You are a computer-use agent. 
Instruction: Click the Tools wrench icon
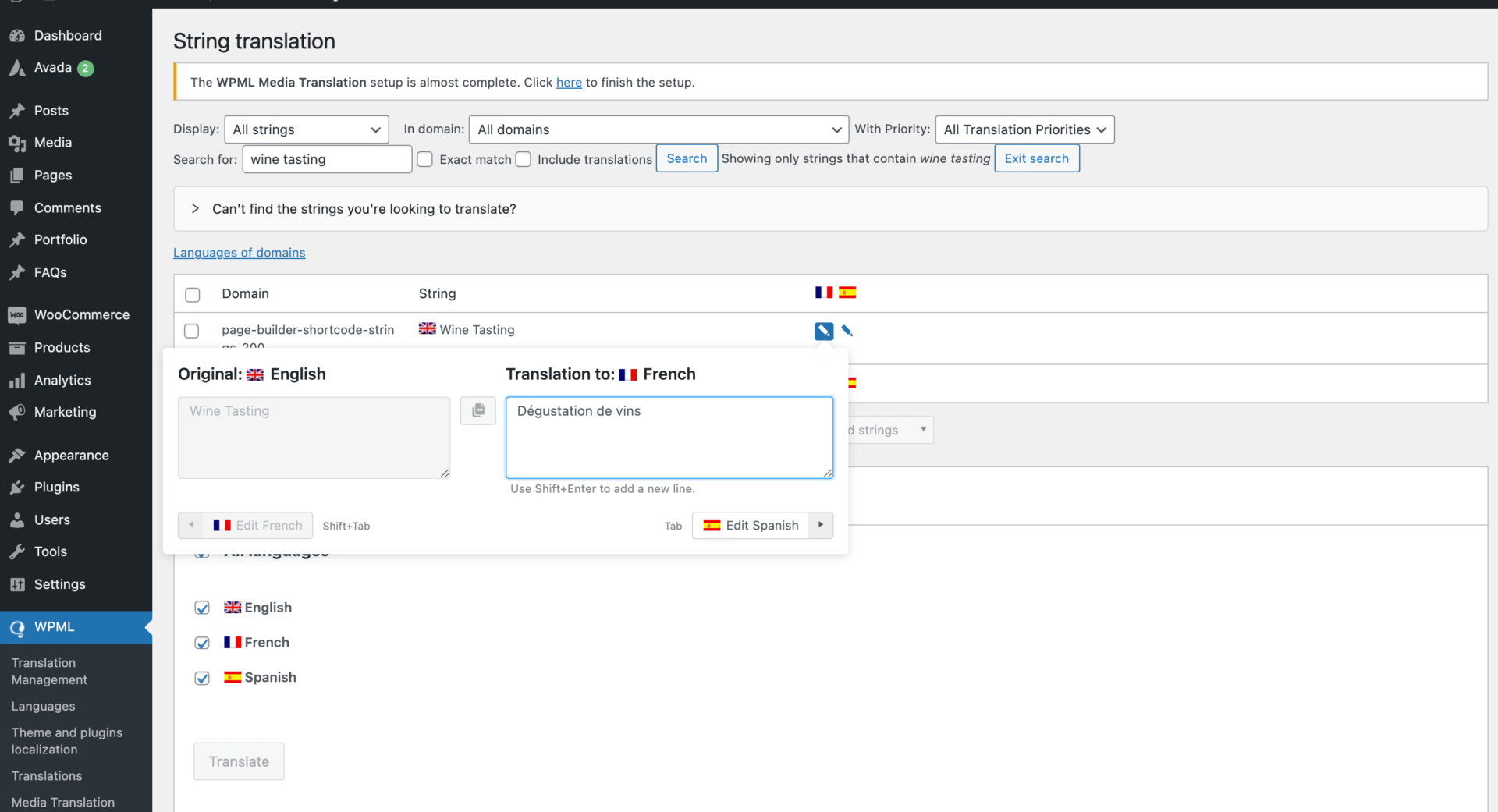(x=17, y=552)
